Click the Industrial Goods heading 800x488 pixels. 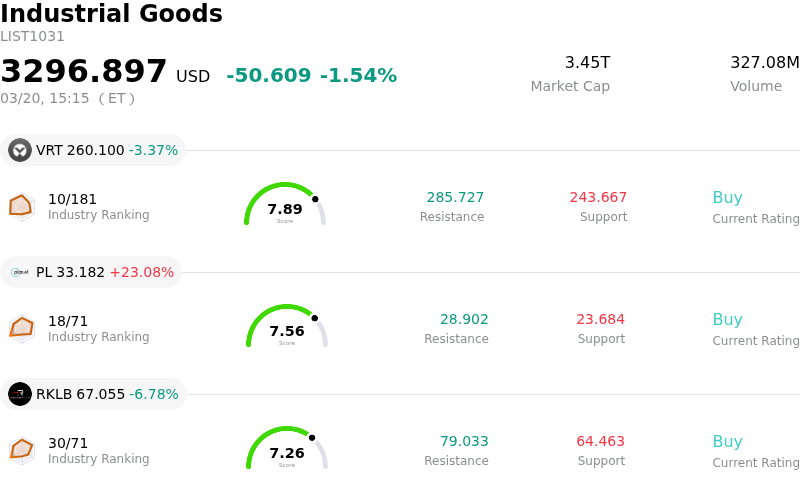click(111, 15)
